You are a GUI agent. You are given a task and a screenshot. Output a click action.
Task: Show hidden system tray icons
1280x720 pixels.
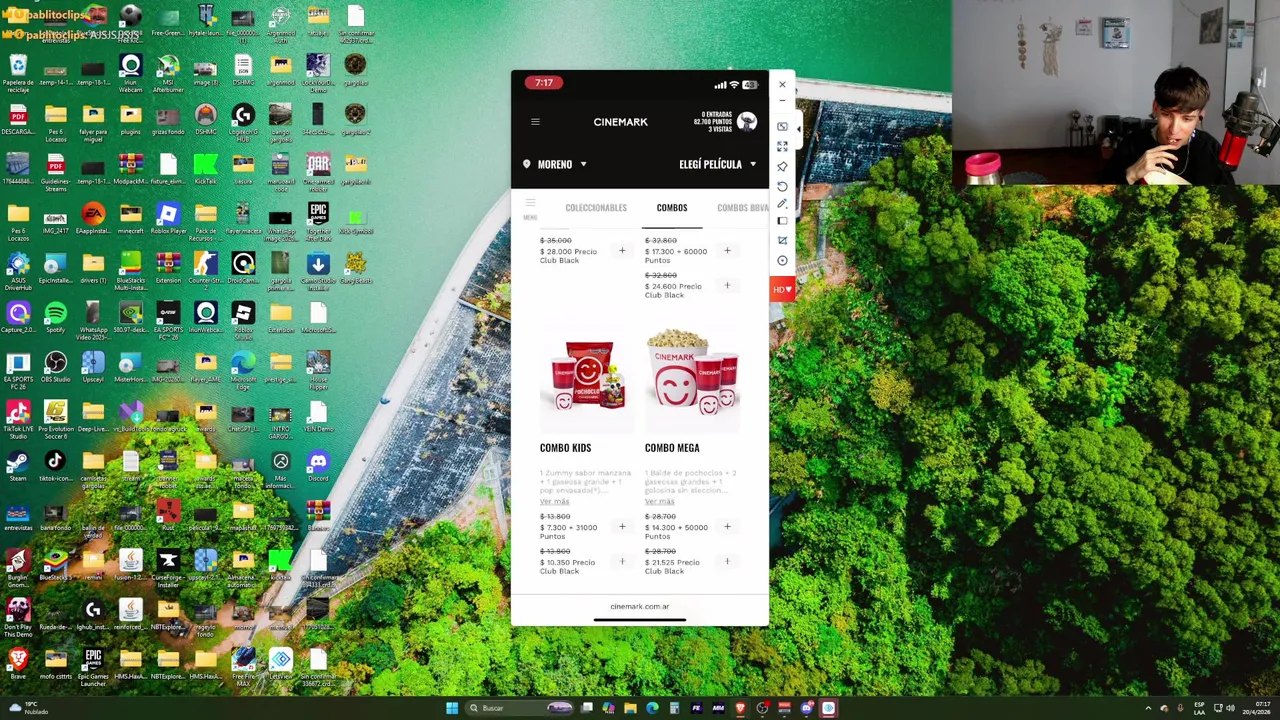pyautogui.click(x=1148, y=708)
